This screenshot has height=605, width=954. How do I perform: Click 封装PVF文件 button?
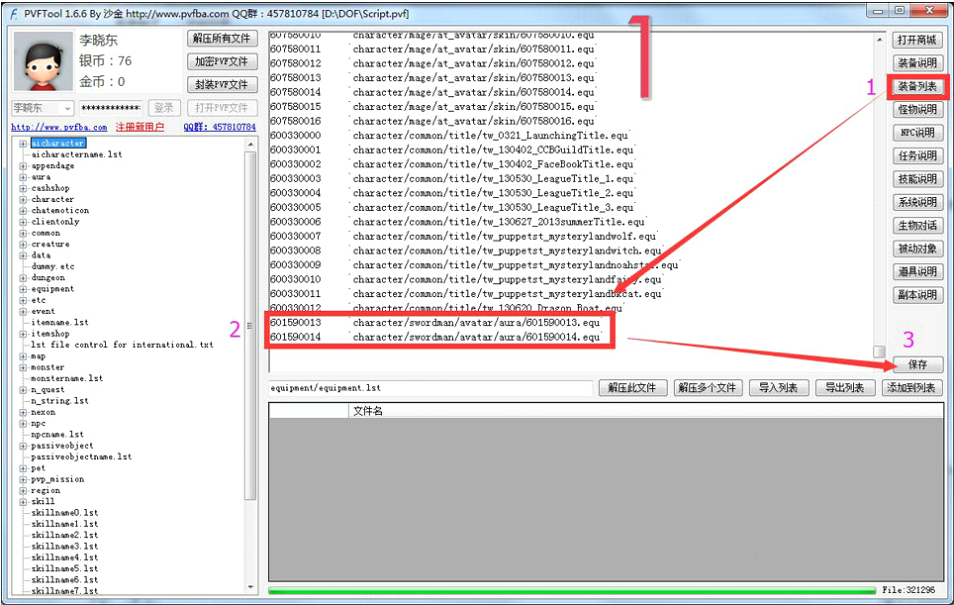click(x=221, y=85)
